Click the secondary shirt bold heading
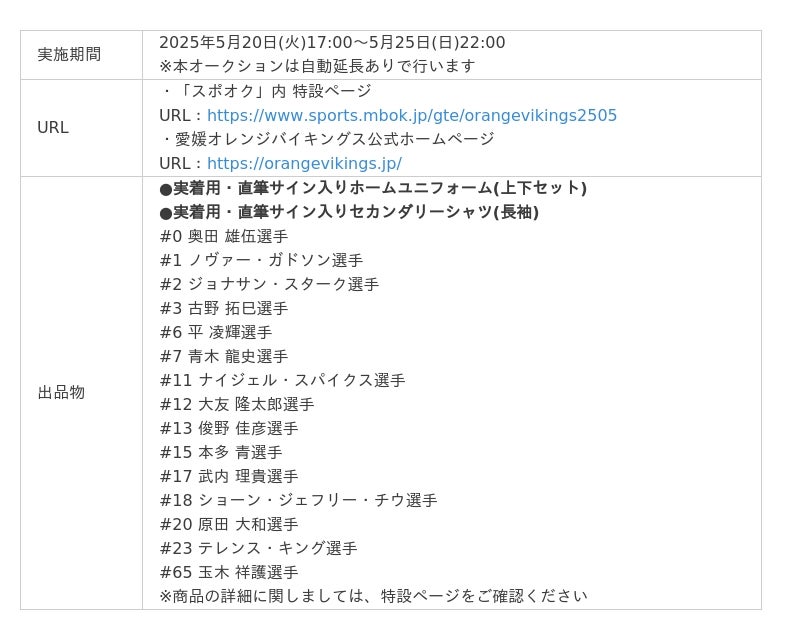Image resolution: width=800 pixels, height=640 pixels. (x=348, y=212)
